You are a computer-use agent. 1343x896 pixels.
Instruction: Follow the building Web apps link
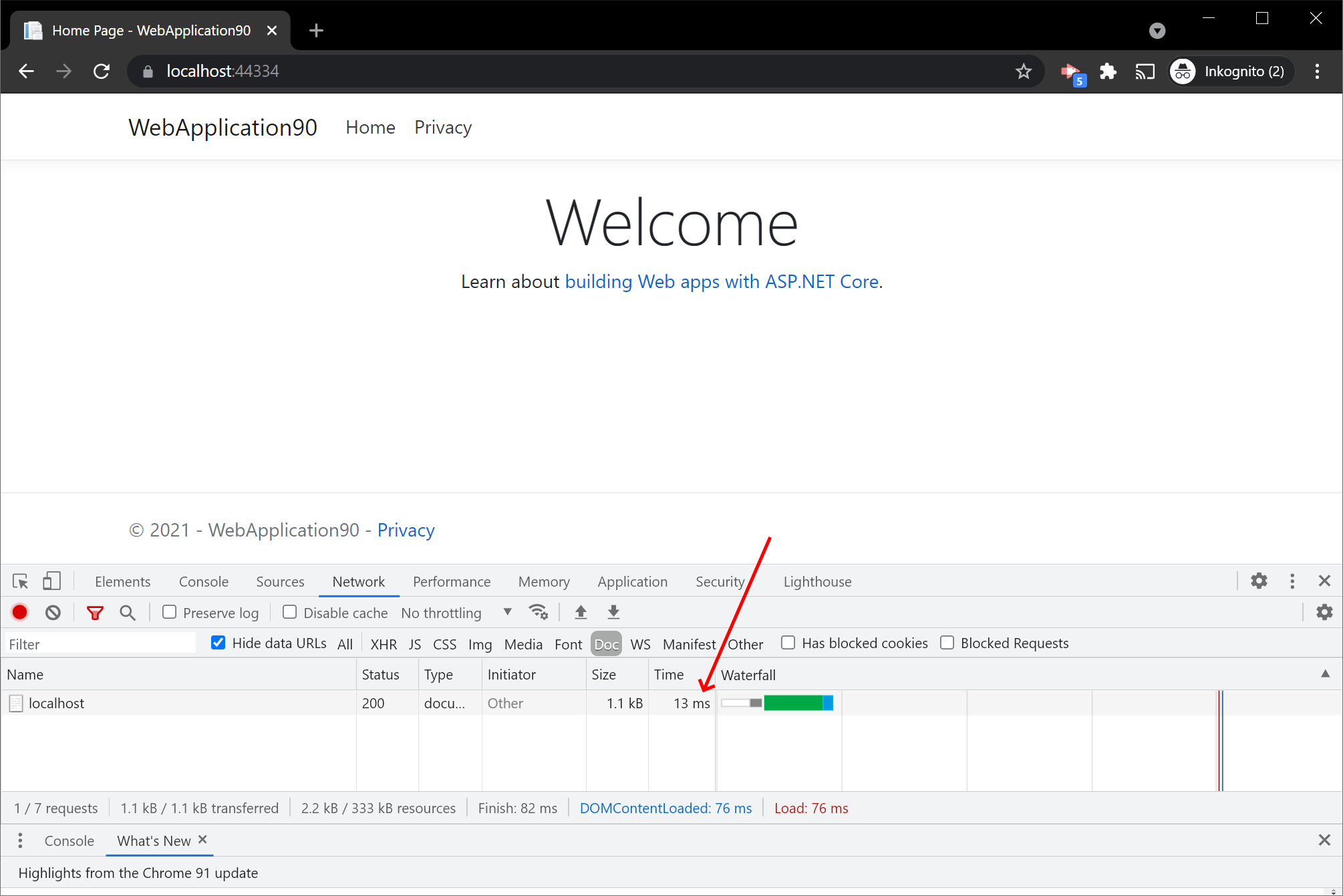(722, 281)
